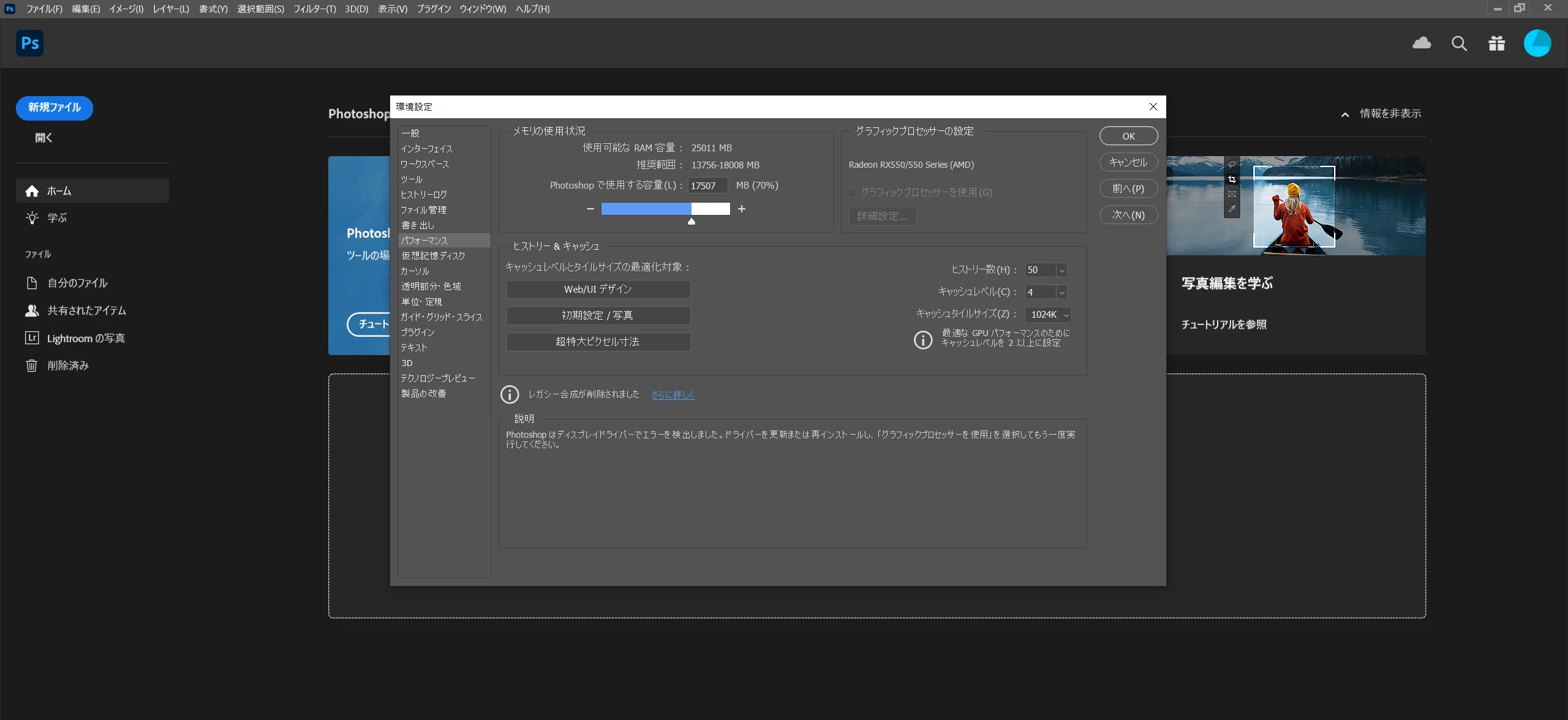Image resolution: width=1568 pixels, height=720 pixels.
Task: Open the blue account profile avatar
Action: click(1537, 43)
